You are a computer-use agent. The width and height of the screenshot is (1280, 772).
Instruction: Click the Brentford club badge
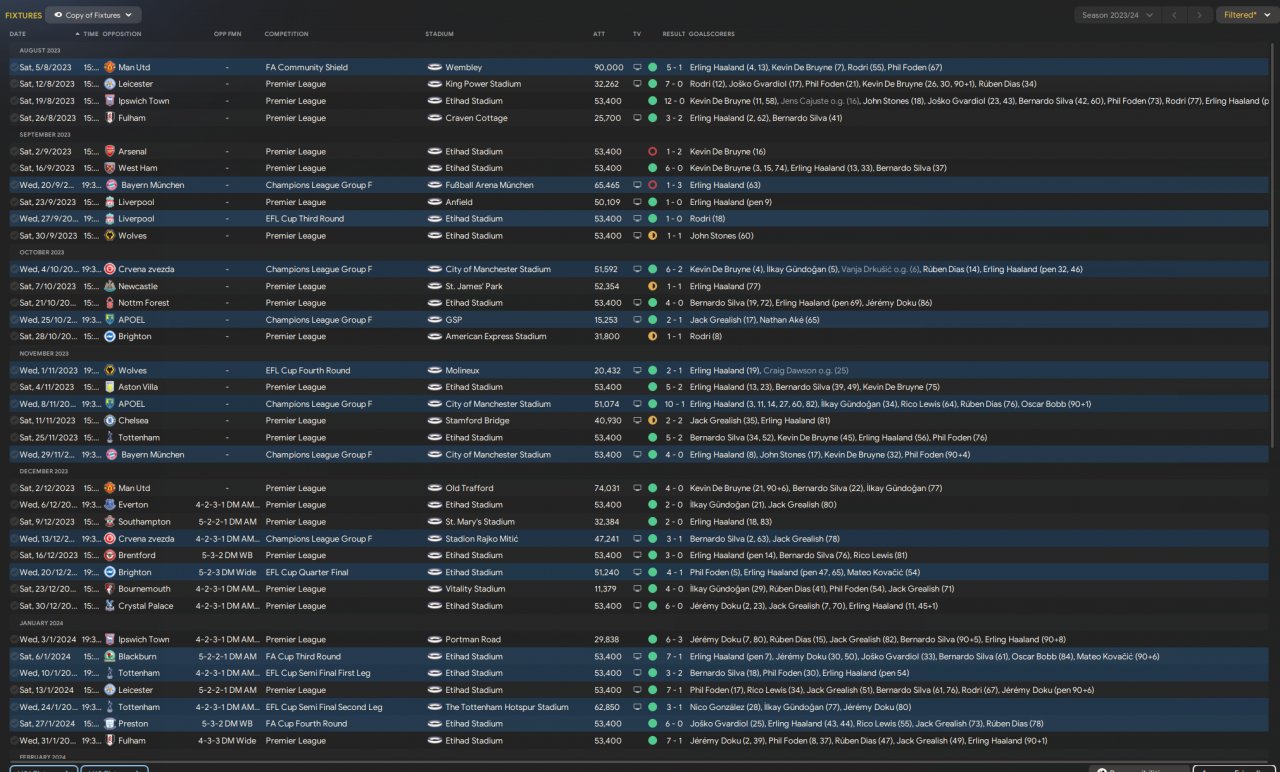tap(110, 555)
